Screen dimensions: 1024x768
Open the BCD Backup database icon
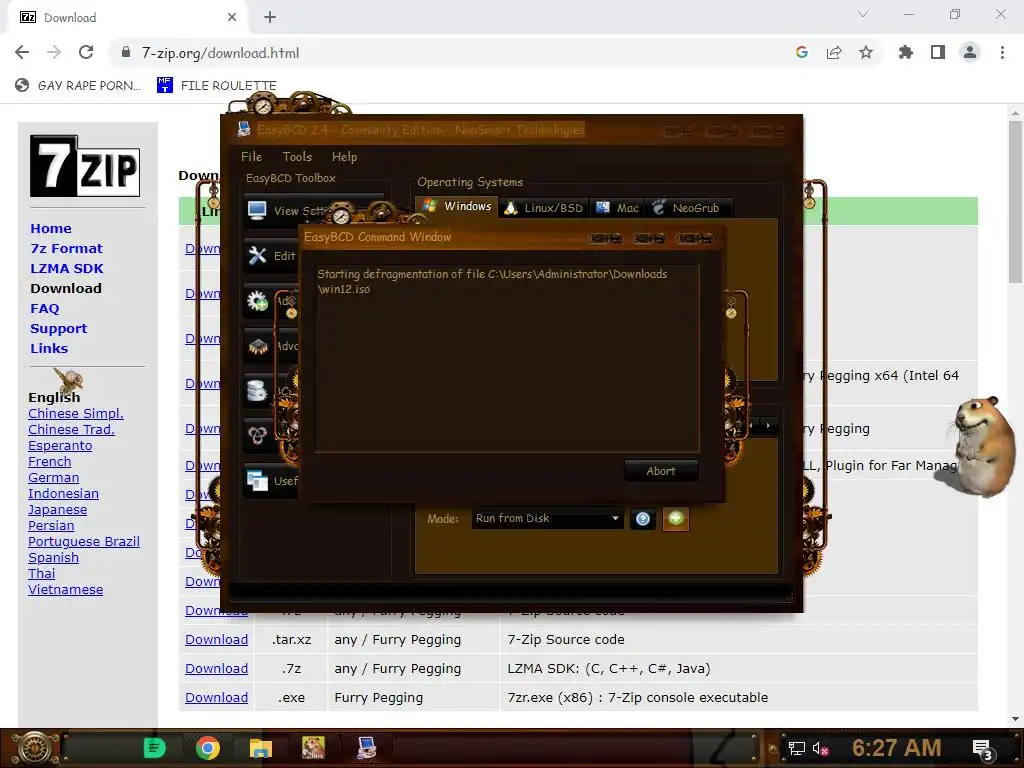click(257, 391)
